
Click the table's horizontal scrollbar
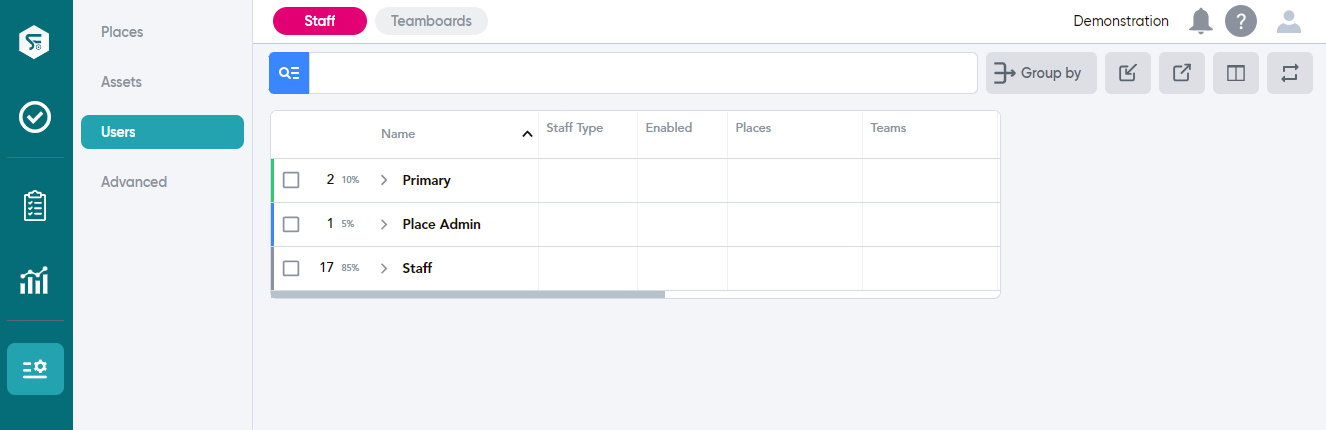468,294
